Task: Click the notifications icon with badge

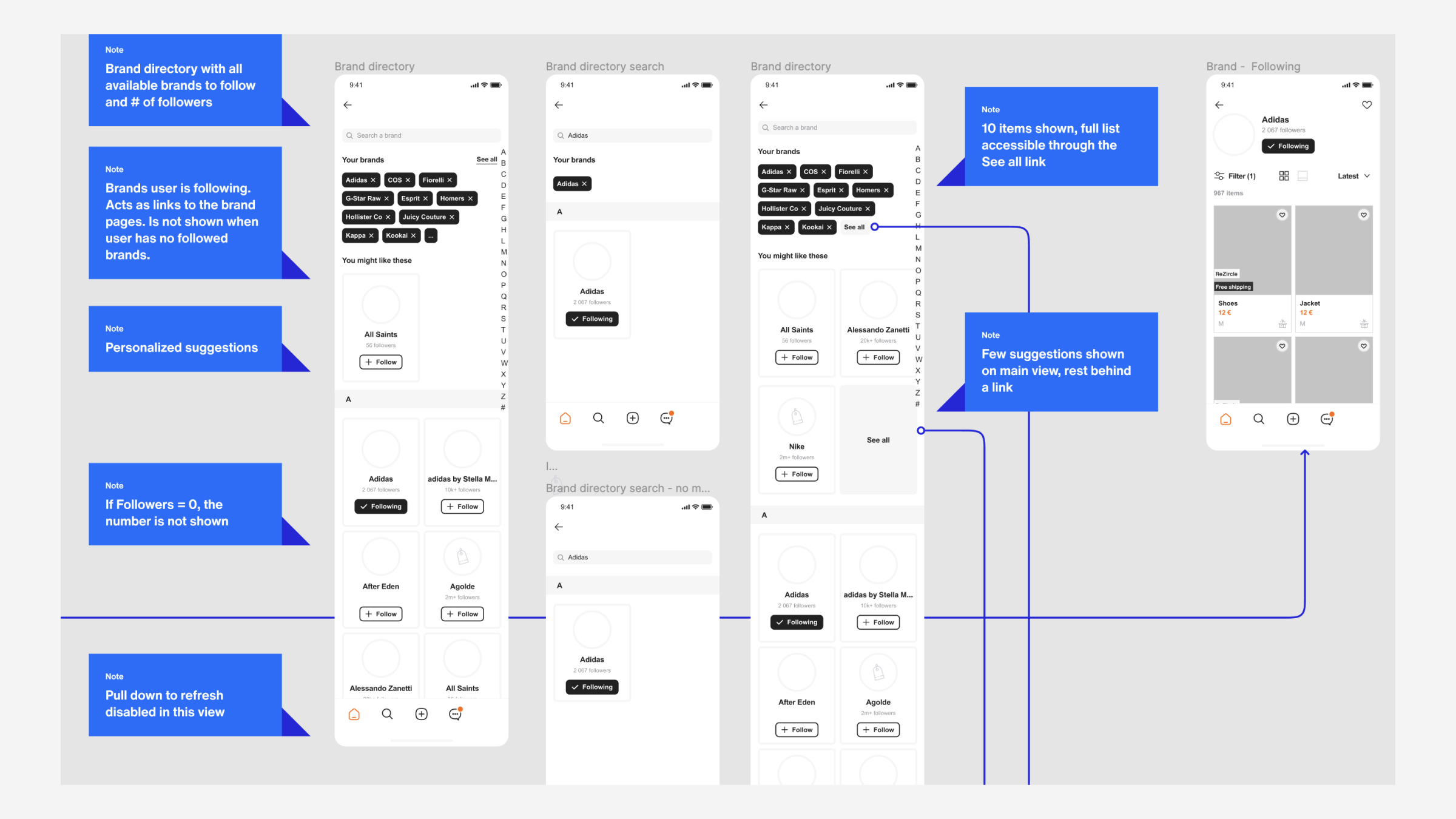Action: tap(455, 713)
